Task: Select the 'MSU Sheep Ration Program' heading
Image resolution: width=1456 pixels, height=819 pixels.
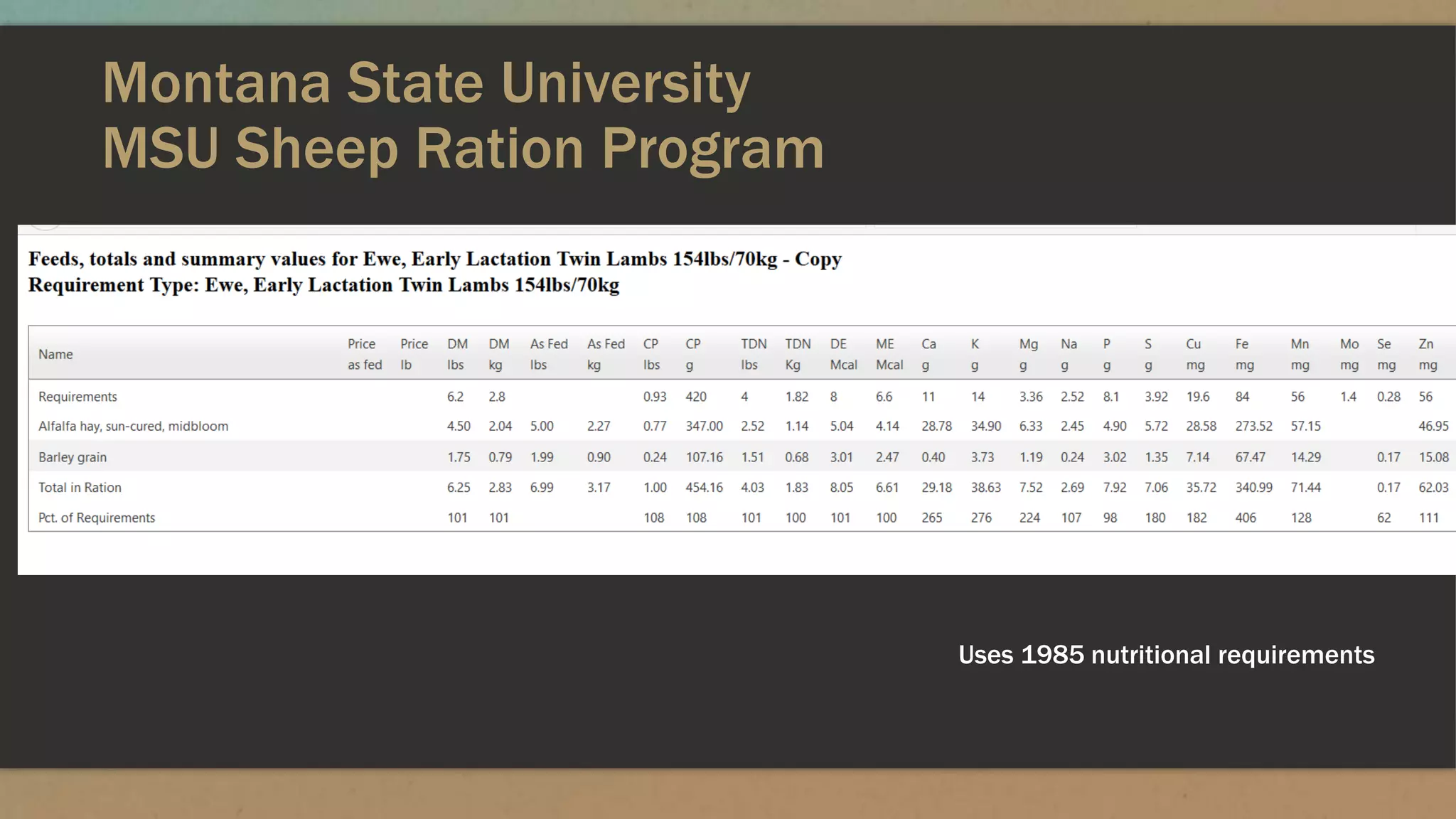Action: point(464,149)
